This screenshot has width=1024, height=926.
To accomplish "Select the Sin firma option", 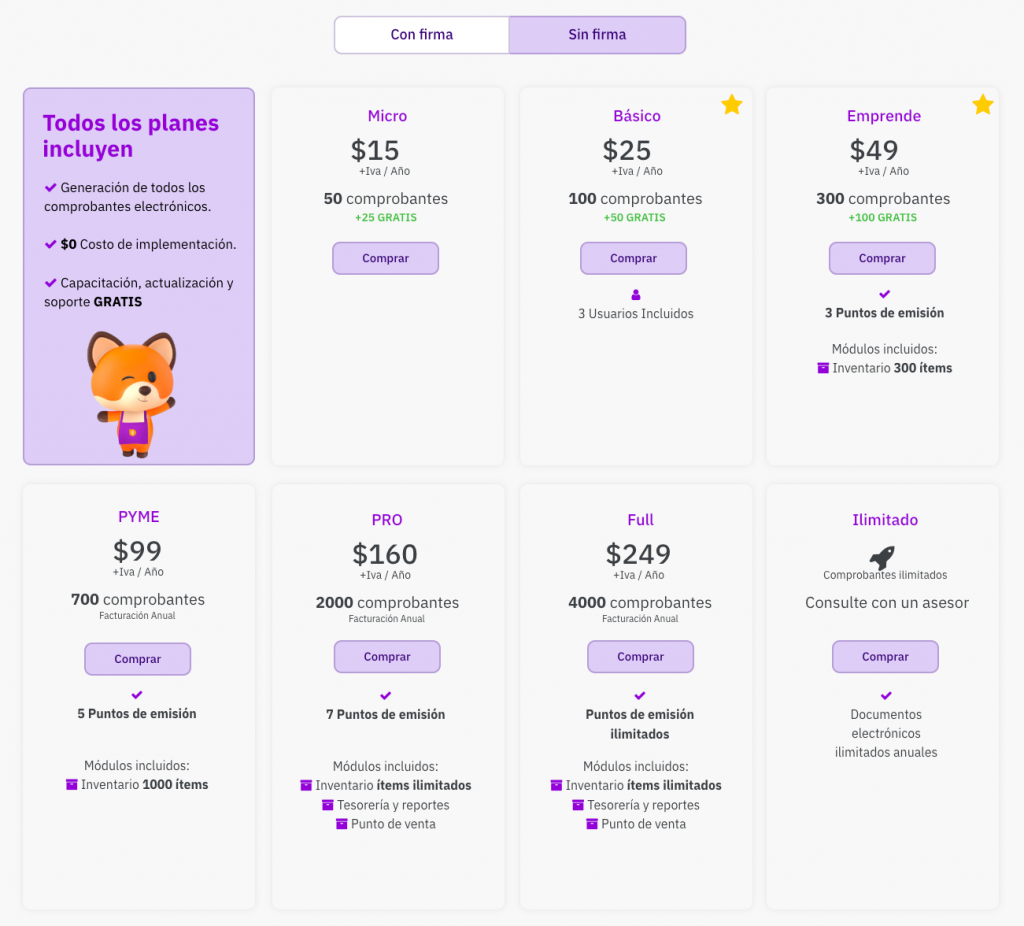I will (x=597, y=35).
